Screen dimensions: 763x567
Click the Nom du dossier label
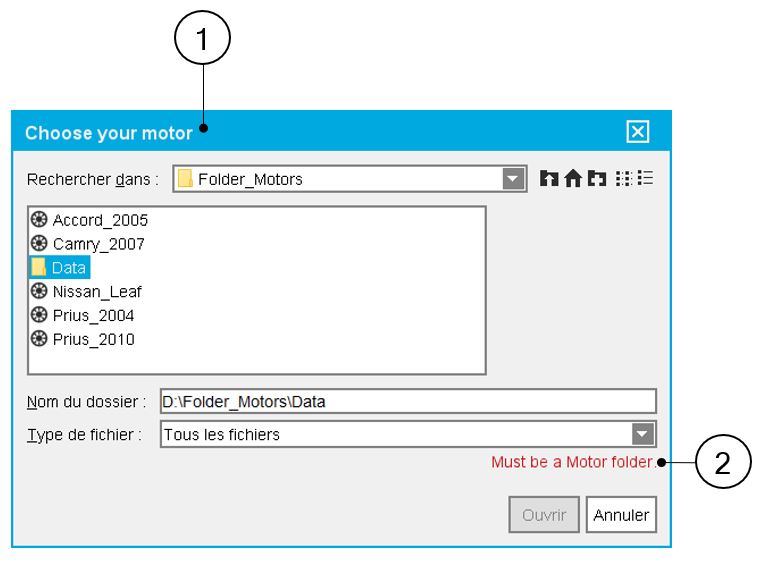point(86,402)
